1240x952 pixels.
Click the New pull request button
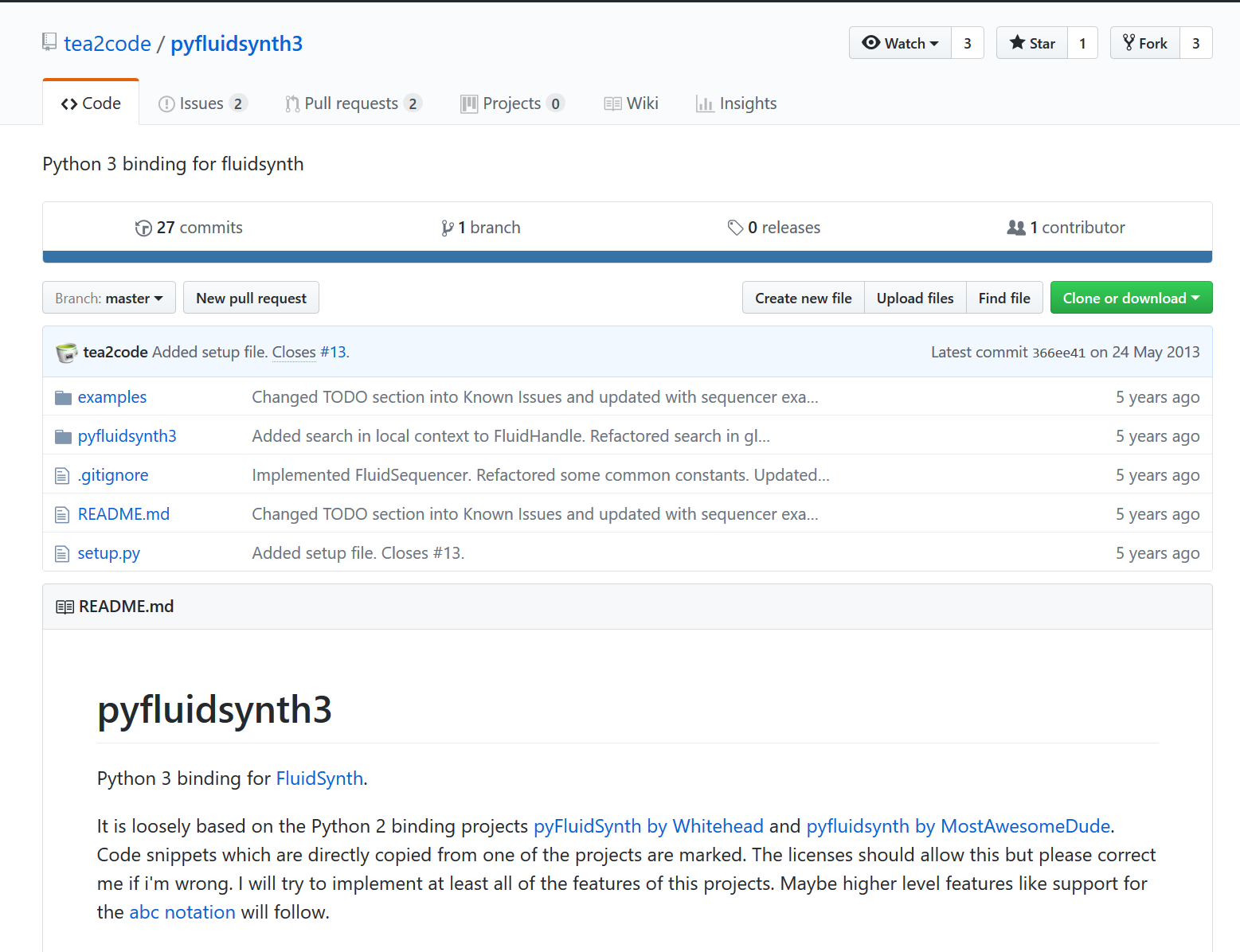[x=251, y=298]
